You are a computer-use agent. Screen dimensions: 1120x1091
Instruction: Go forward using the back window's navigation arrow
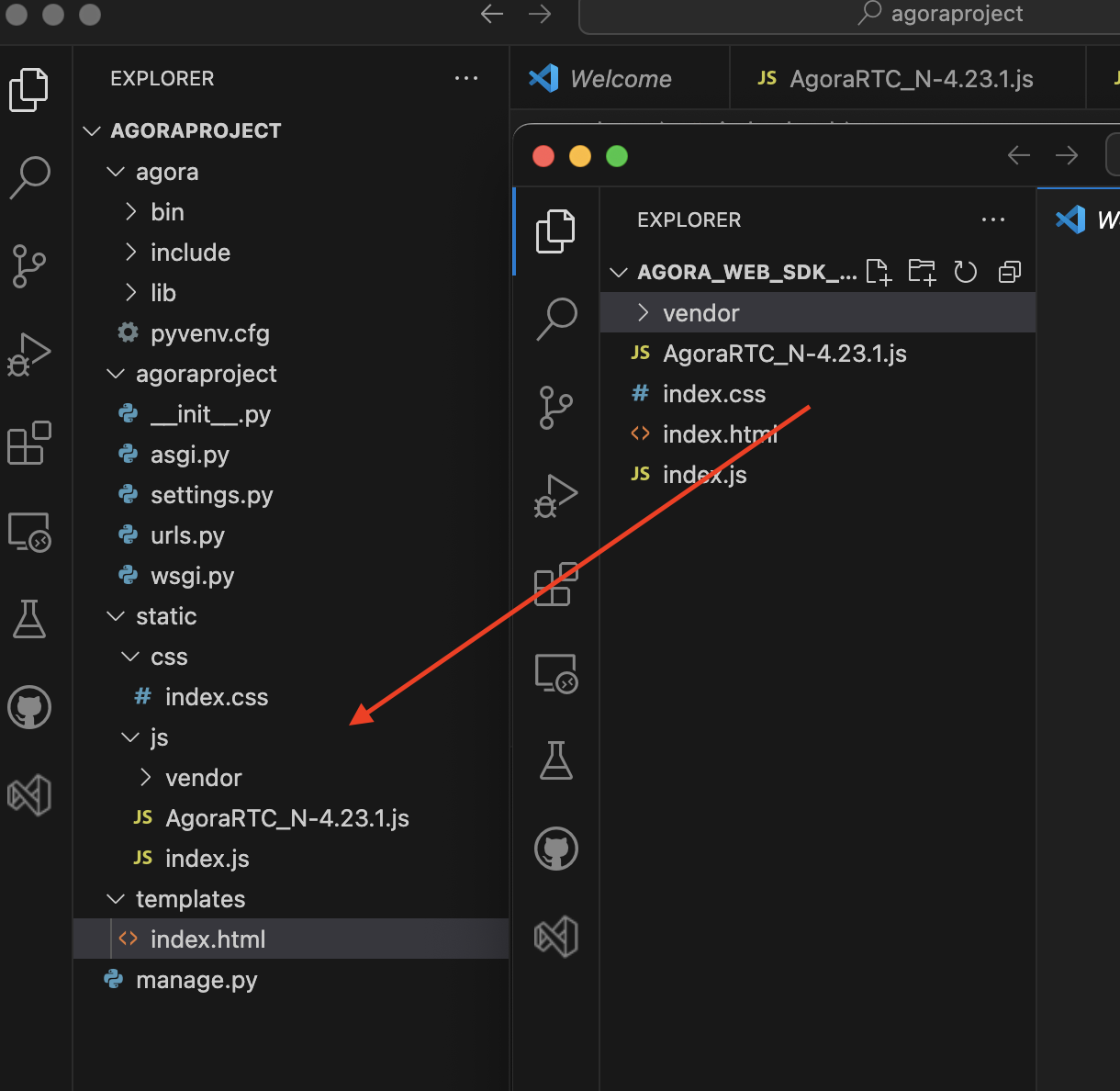[x=540, y=14]
